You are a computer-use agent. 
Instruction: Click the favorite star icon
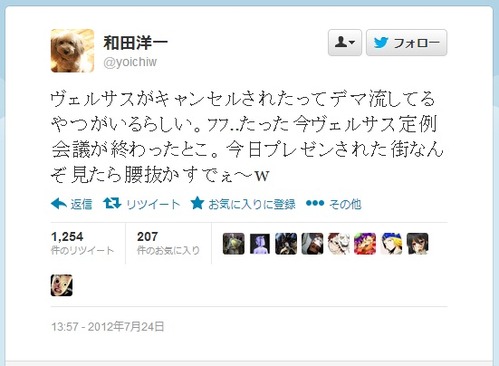pos(197,203)
